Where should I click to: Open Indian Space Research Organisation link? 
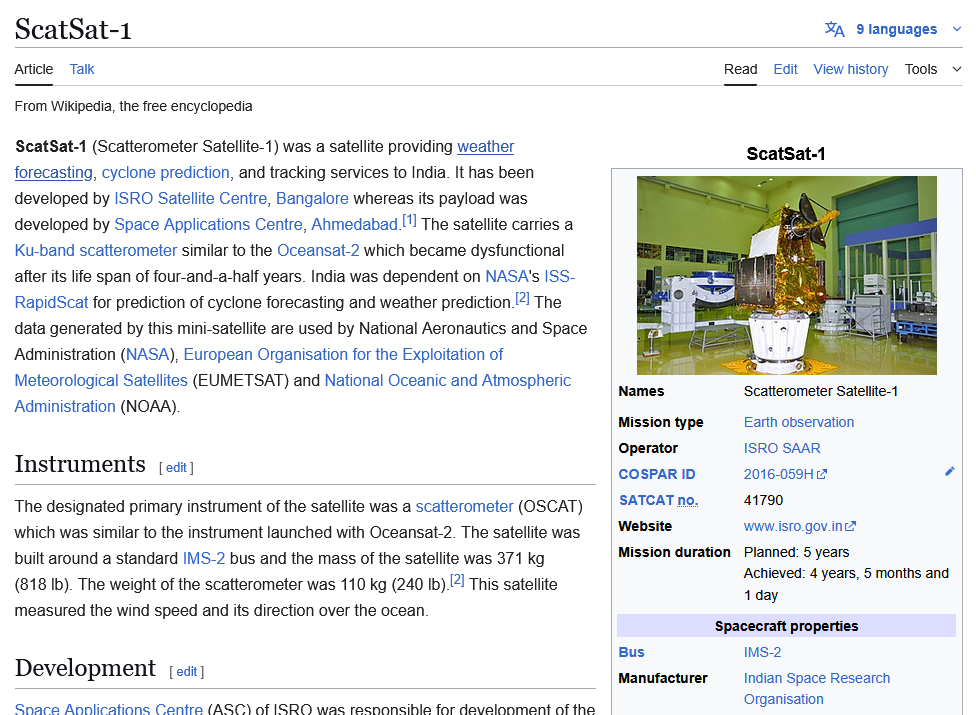tap(817, 689)
